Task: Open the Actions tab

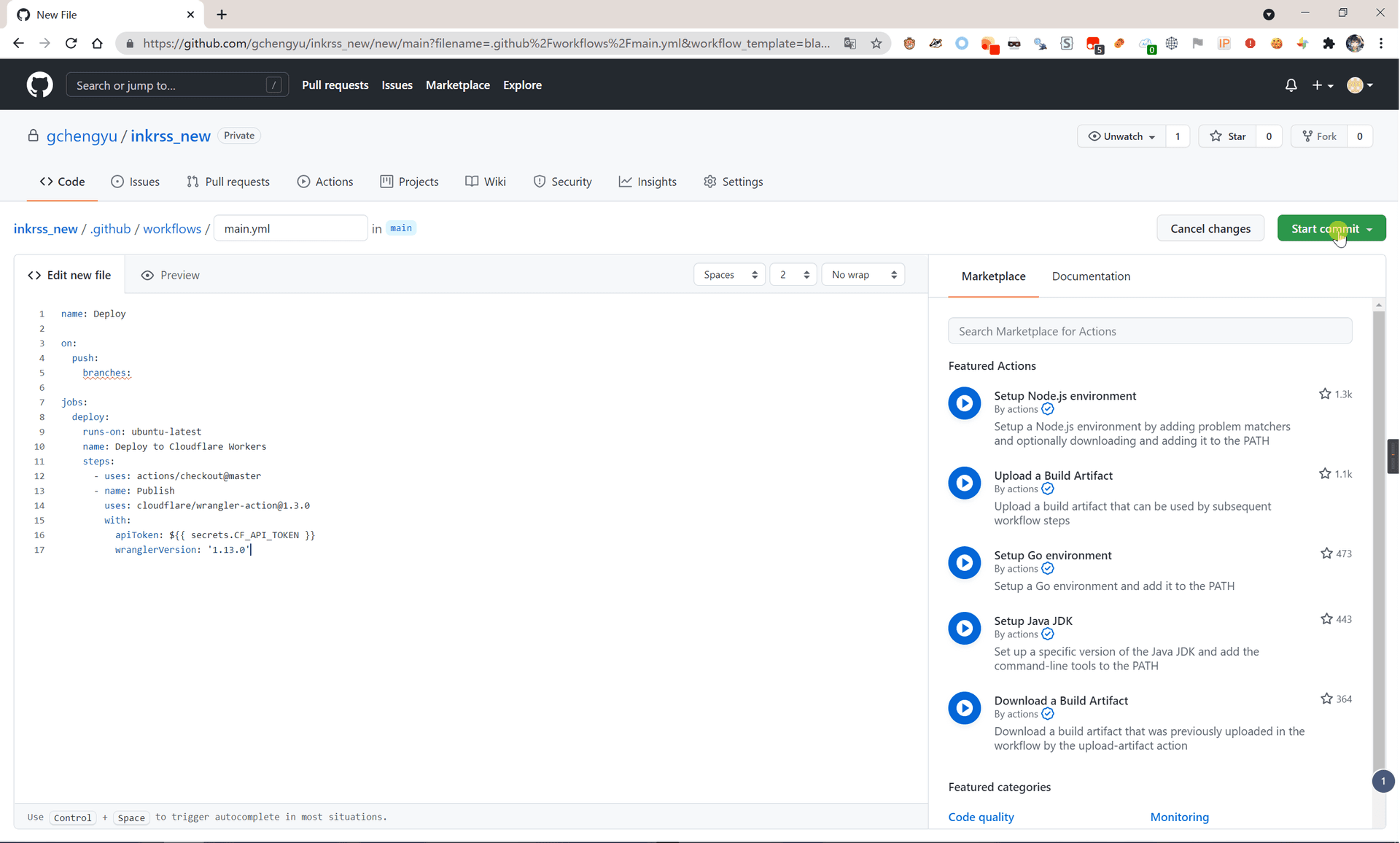Action: 325,182
